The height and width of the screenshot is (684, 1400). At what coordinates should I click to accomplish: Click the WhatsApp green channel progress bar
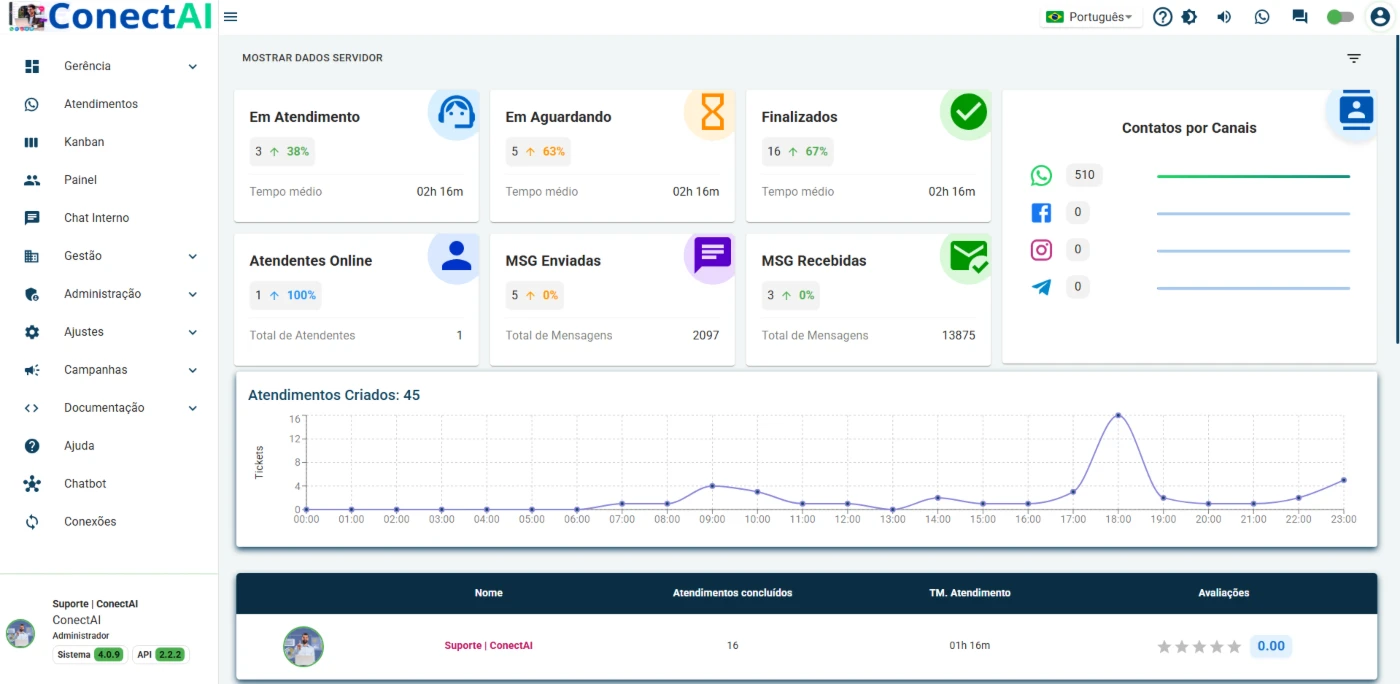point(1253,176)
